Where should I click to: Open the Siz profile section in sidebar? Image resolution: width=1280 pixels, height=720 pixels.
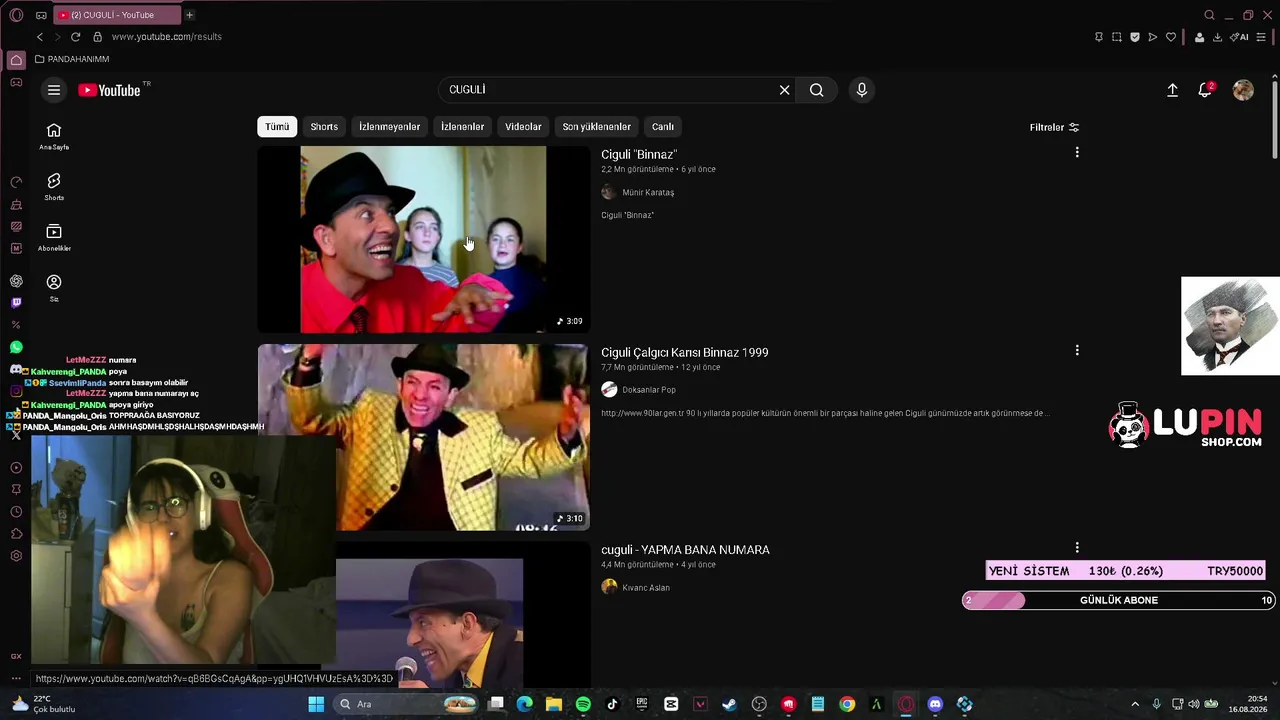[54, 288]
